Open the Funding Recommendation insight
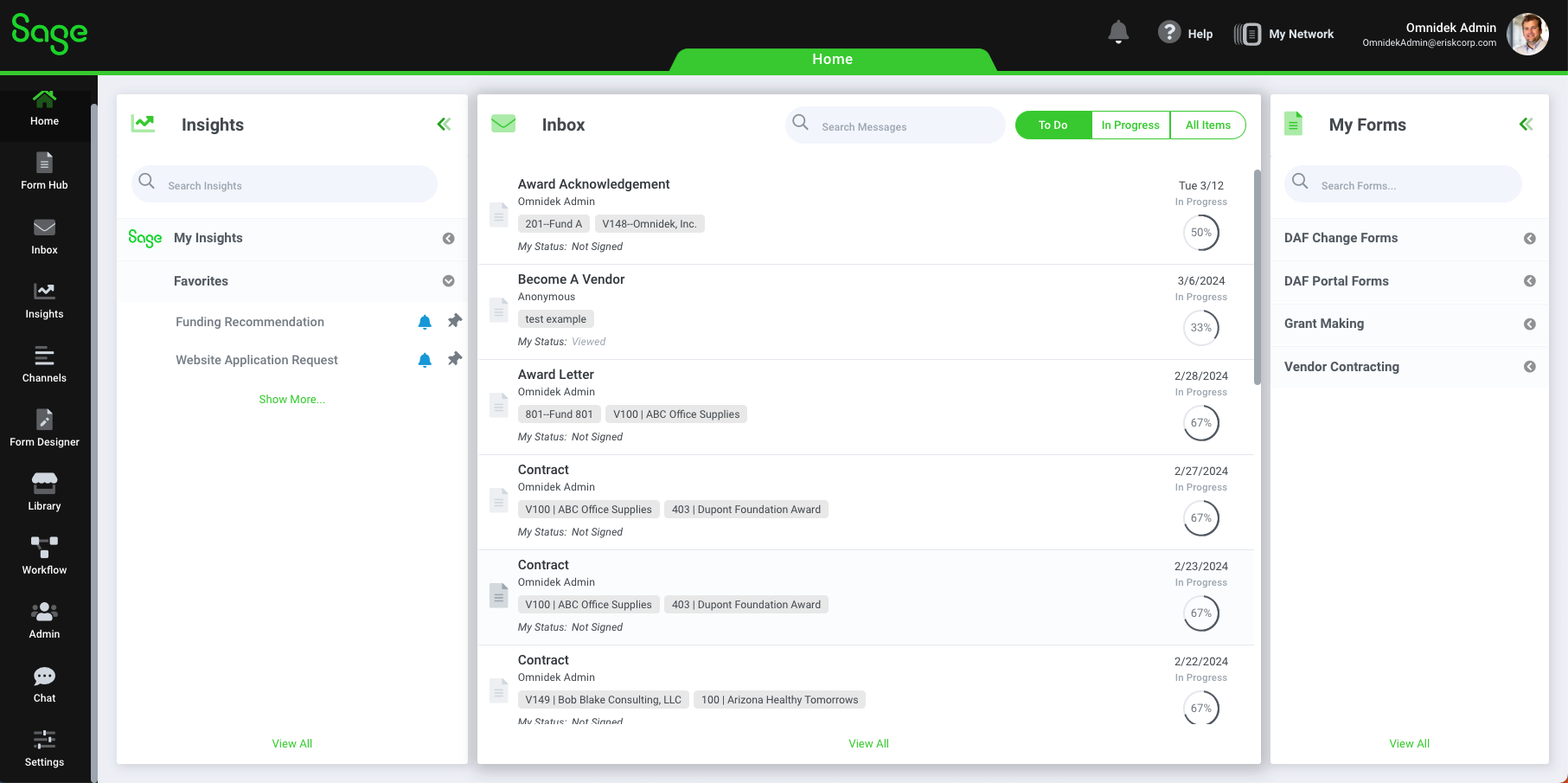Image resolution: width=1568 pixels, height=783 pixels. tap(250, 322)
